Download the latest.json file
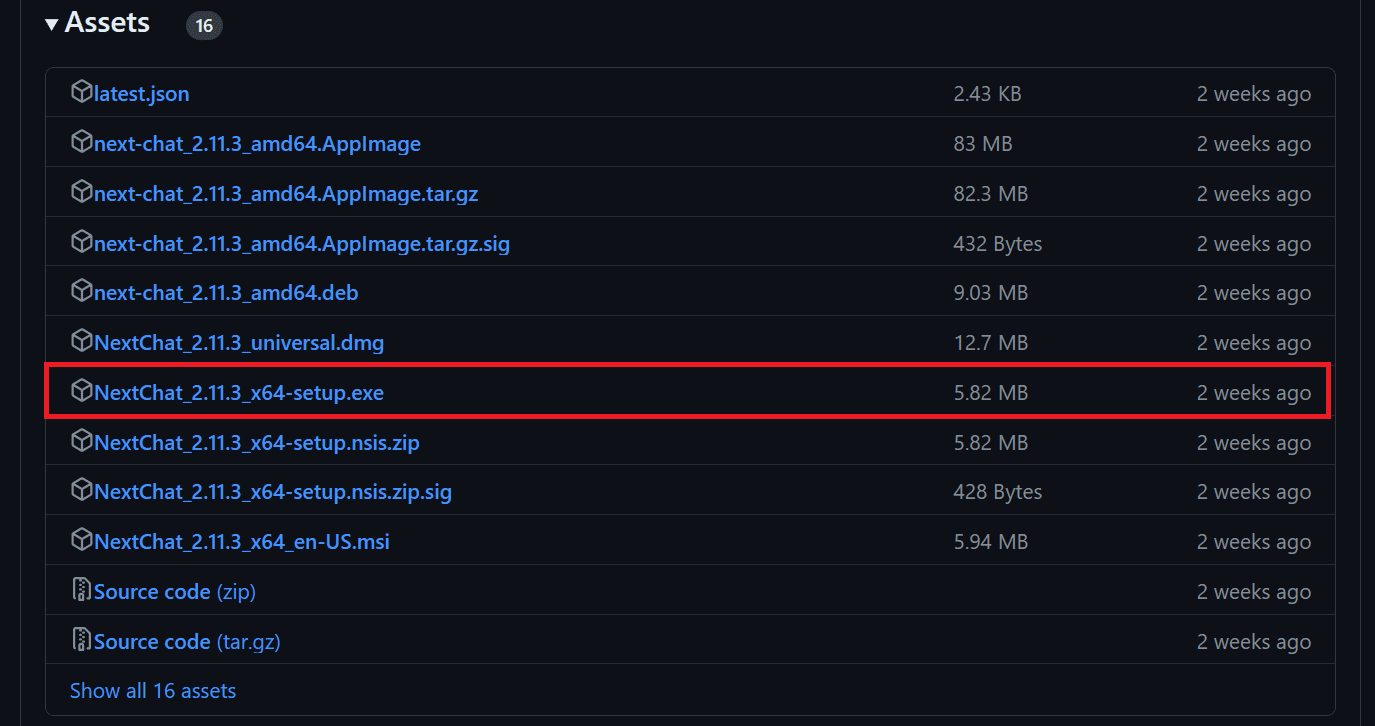1375x726 pixels. 141,94
